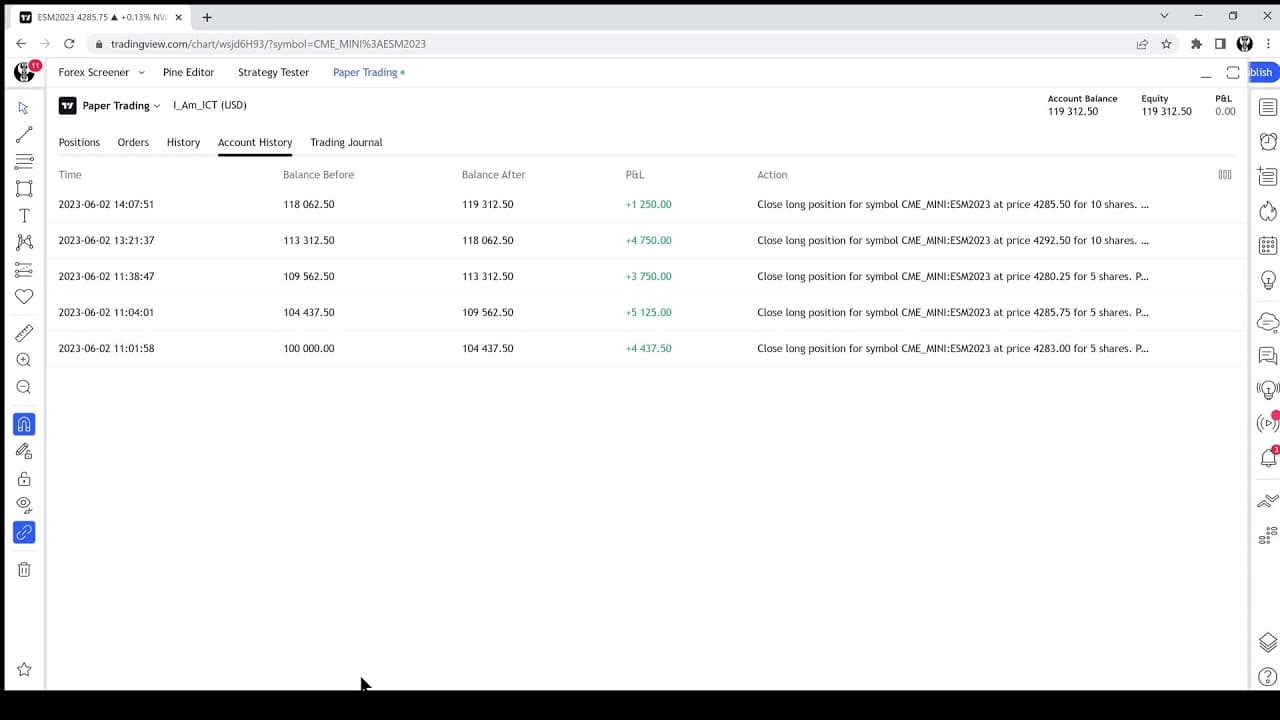Switch to the Orders tab
Screen dimensions: 1280x720
click(x=133, y=142)
